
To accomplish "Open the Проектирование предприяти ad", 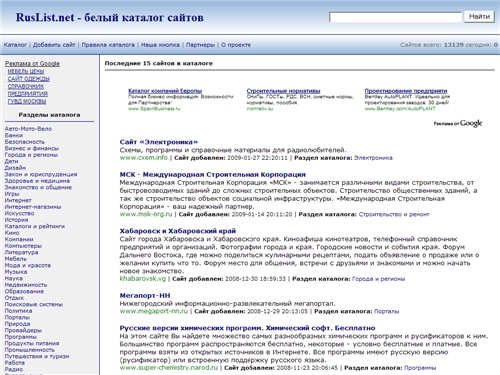I will coord(406,91).
